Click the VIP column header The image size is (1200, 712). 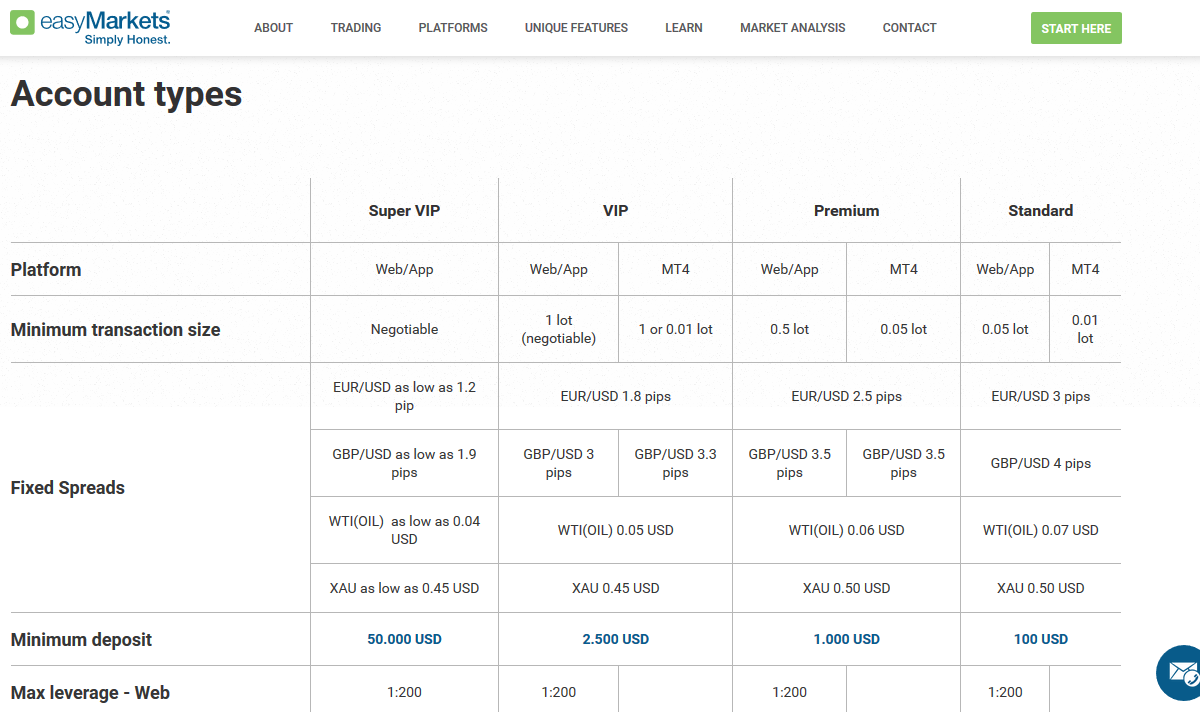pos(615,211)
